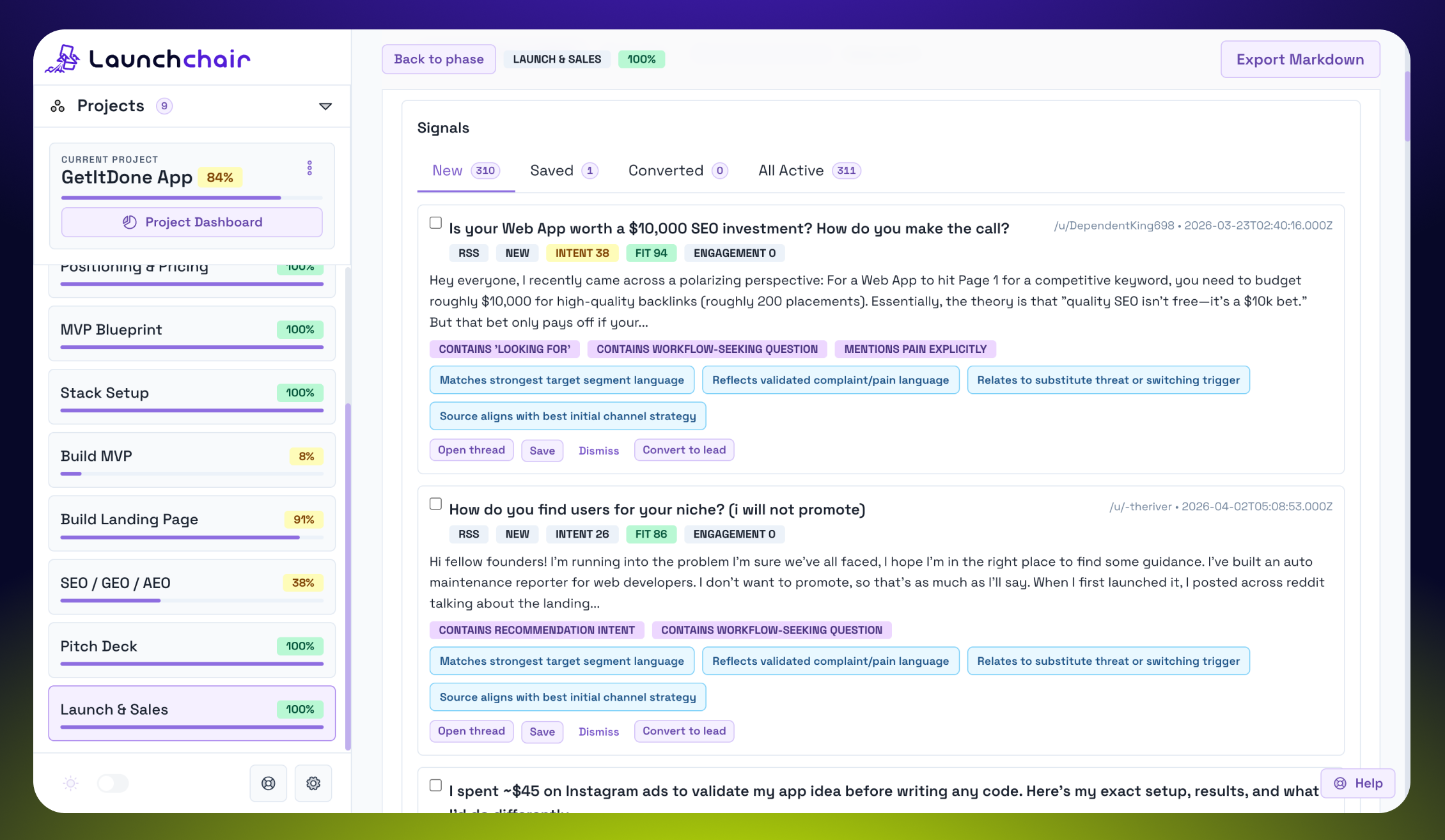
Task: Dismiss the niche users signal
Action: click(x=598, y=731)
